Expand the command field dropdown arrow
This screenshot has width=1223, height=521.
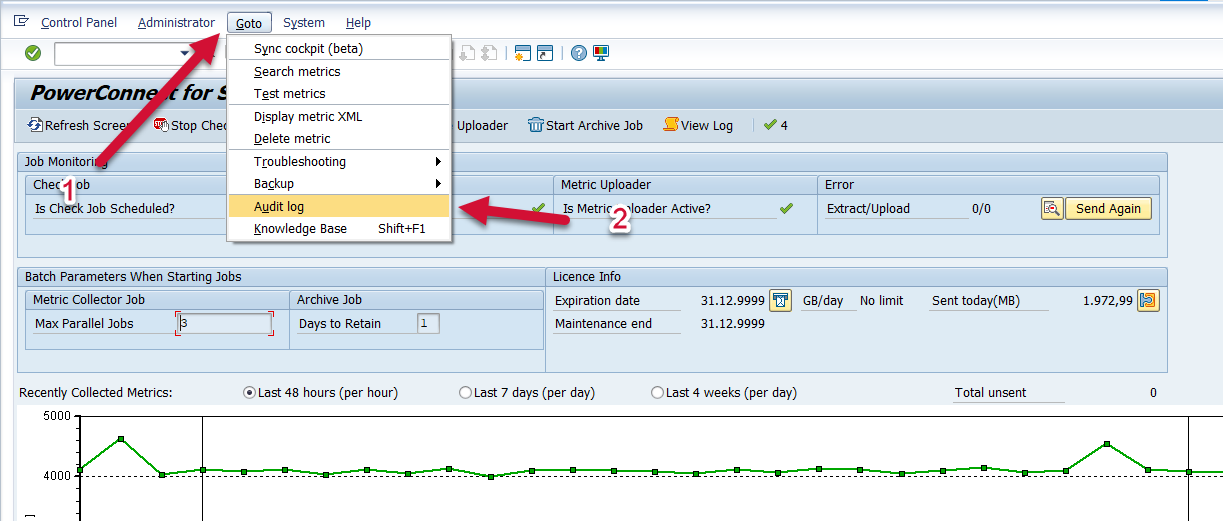pos(184,53)
